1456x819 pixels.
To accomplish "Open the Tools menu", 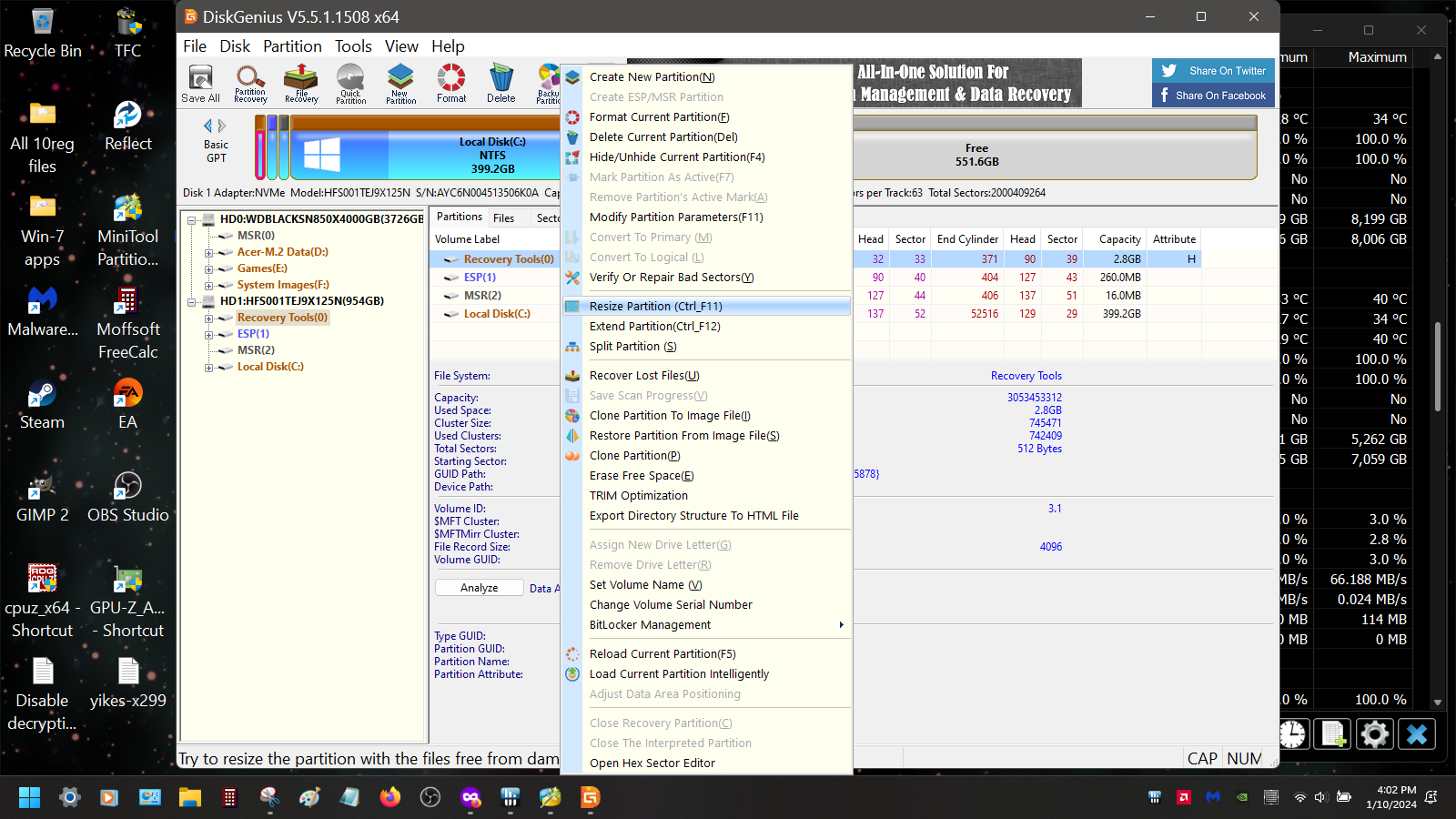I will coord(353,46).
